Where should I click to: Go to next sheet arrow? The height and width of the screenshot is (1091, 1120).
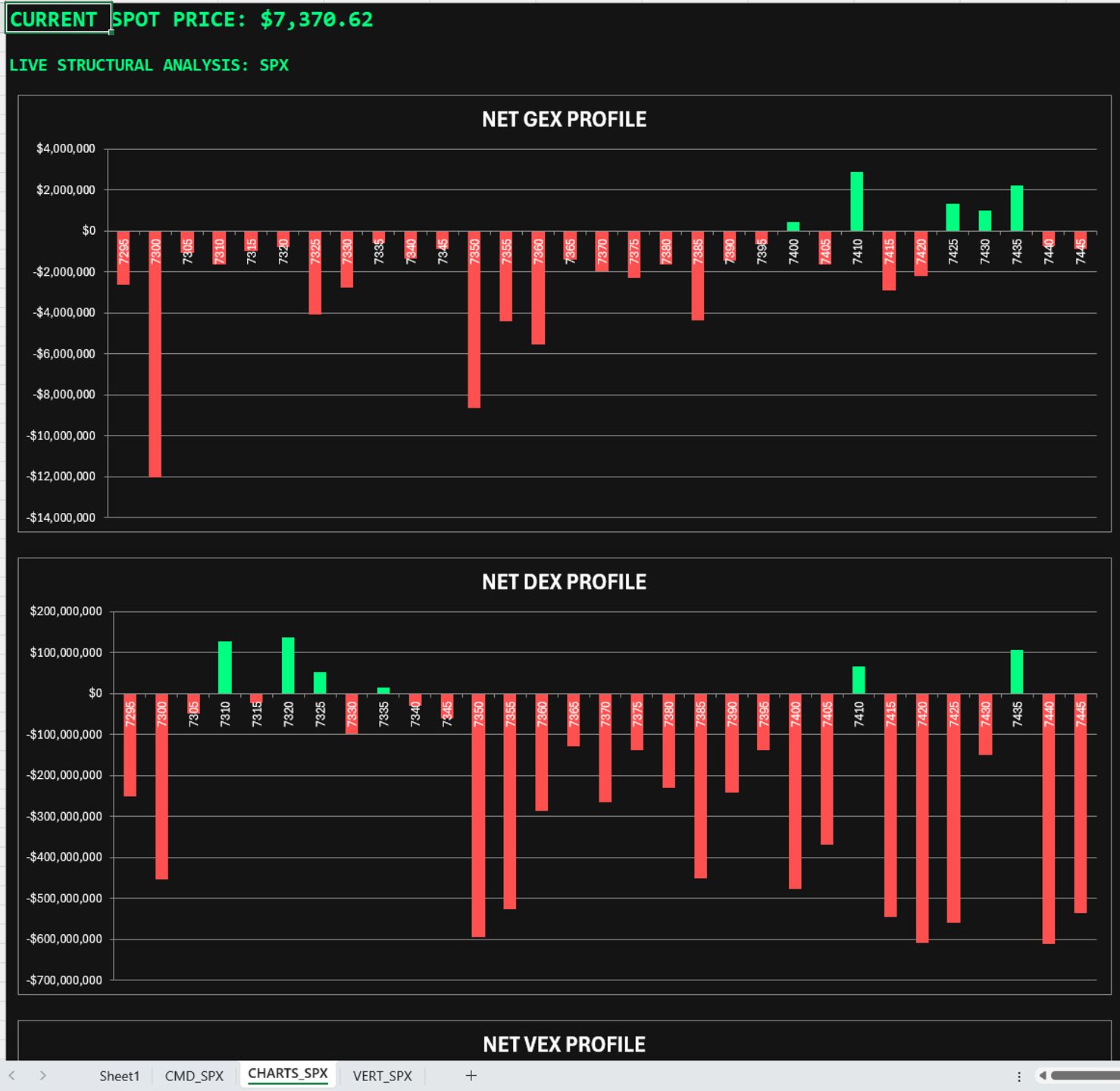[x=43, y=1076]
